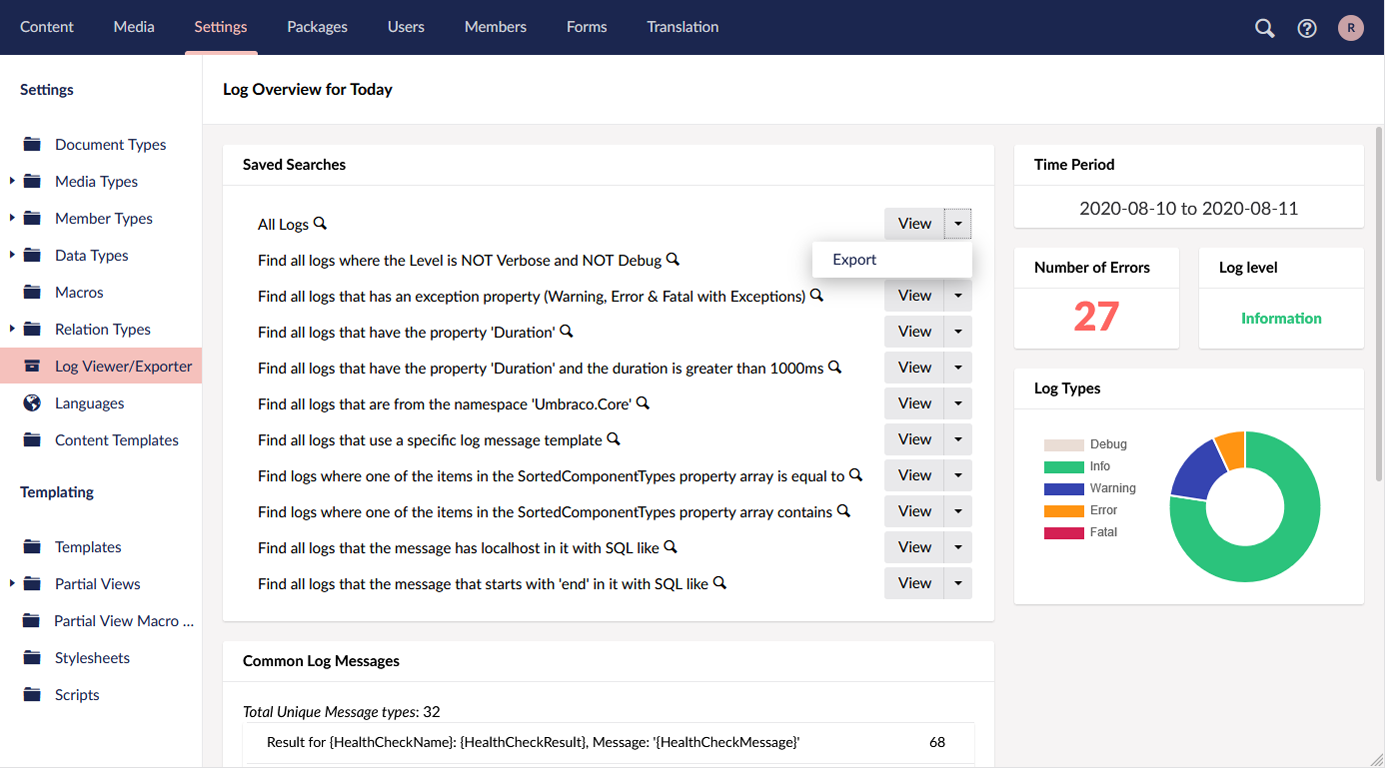View logs from namespace 'Umbraco.Core'

point(914,403)
